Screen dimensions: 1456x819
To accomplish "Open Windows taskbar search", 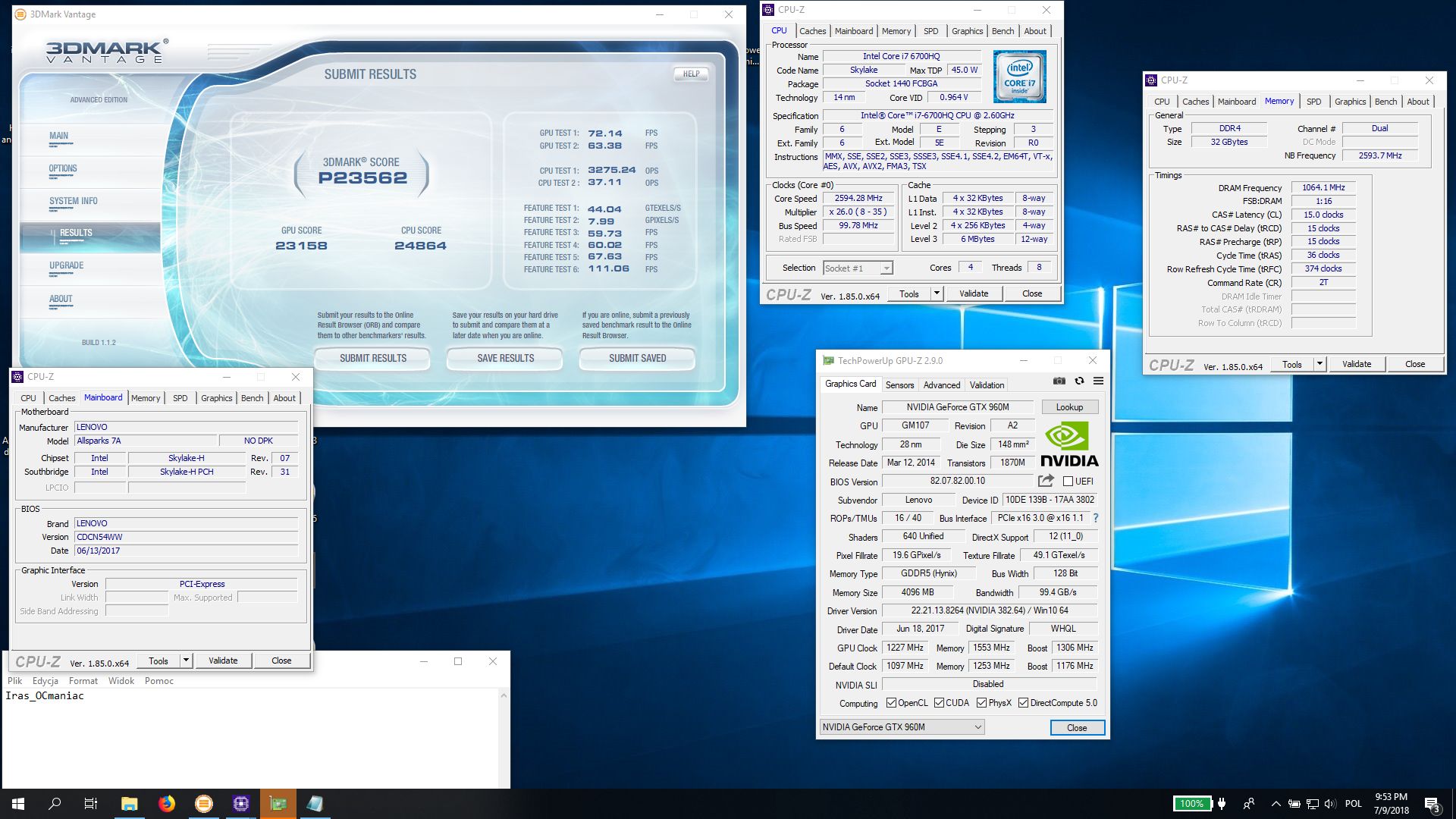I will 55,804.
